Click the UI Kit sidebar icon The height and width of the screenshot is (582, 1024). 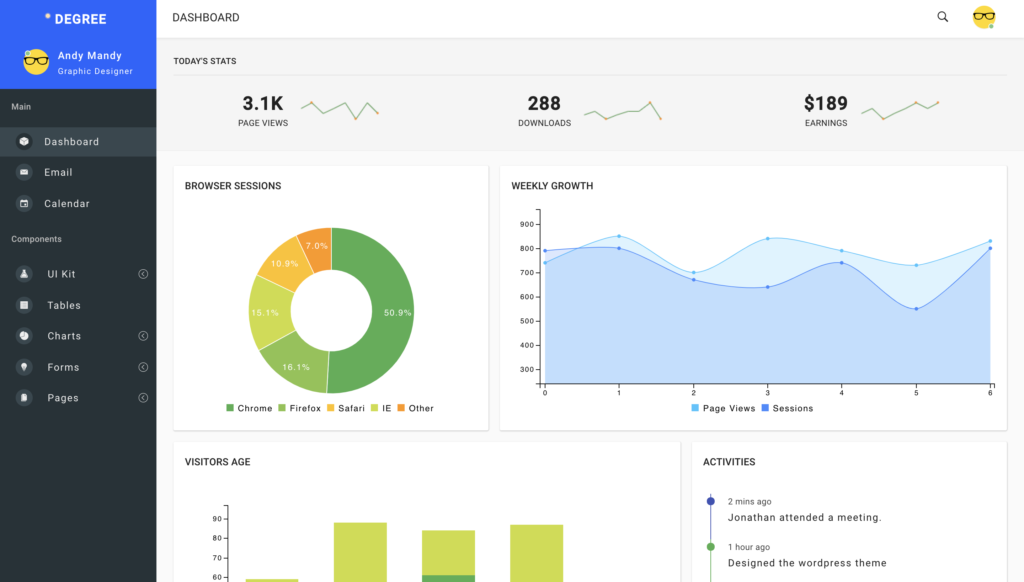(x=24, y=274)
